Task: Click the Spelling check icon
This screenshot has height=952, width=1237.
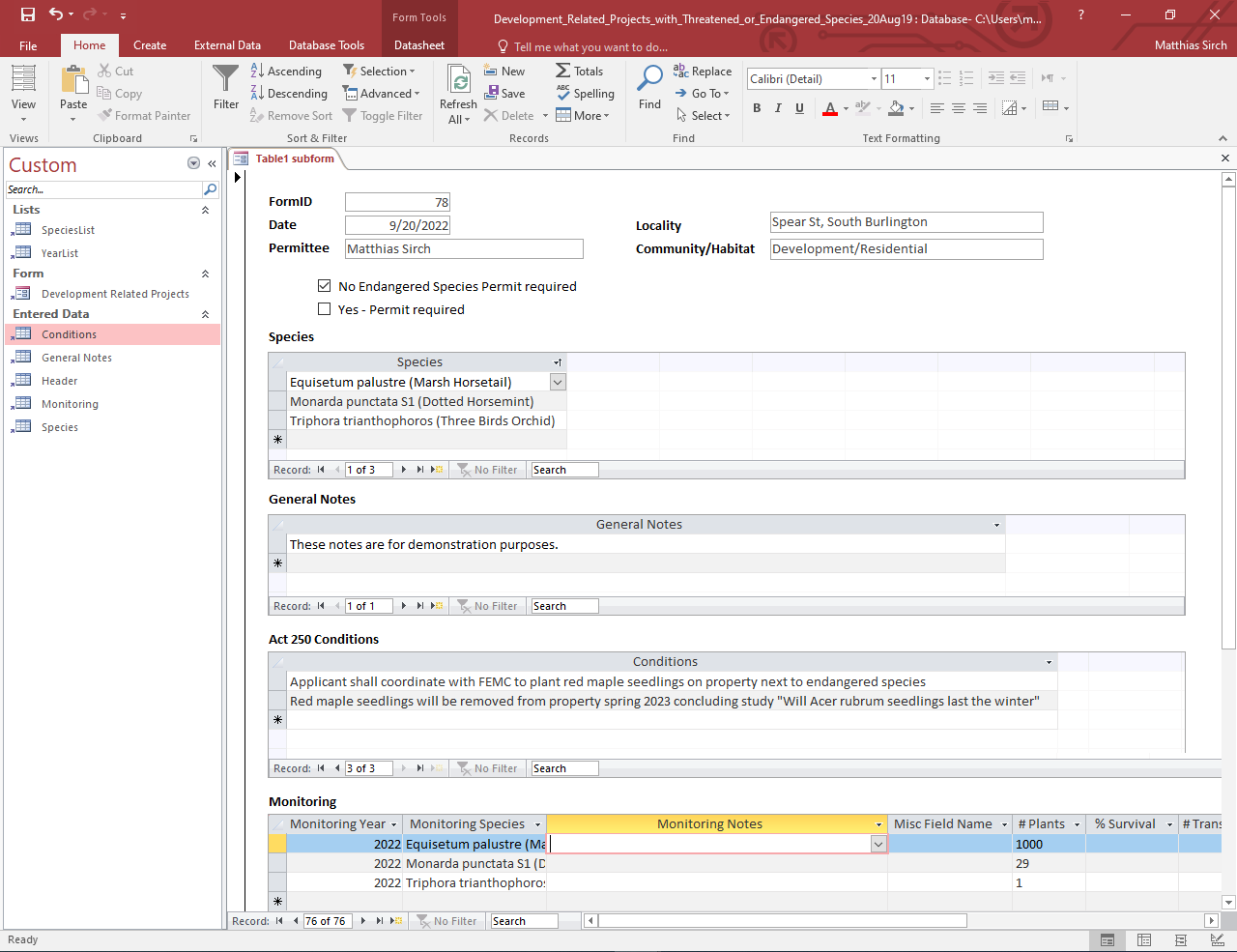Action: [x=562, y=93]
